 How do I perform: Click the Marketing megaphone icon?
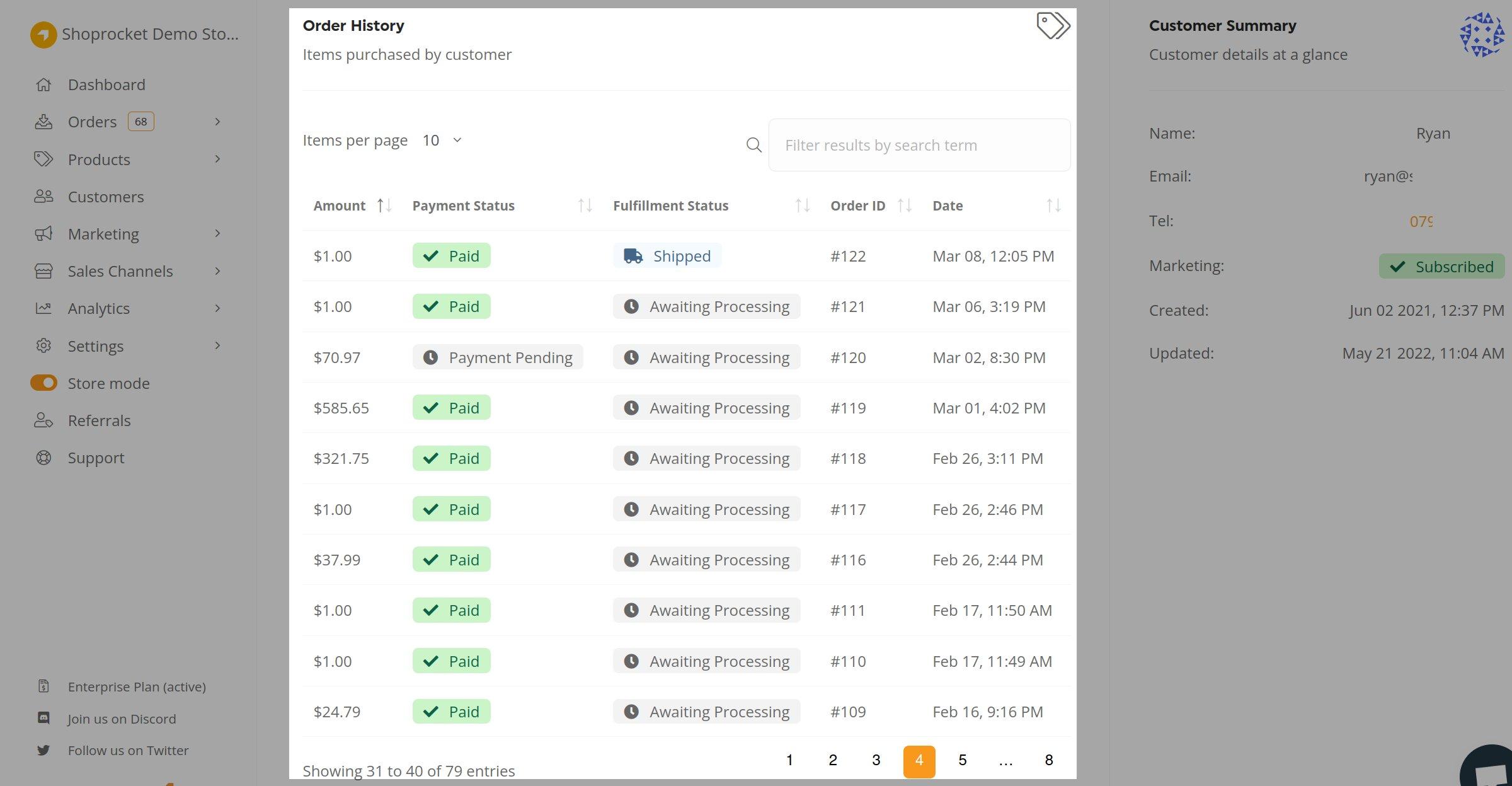point(43,234)
